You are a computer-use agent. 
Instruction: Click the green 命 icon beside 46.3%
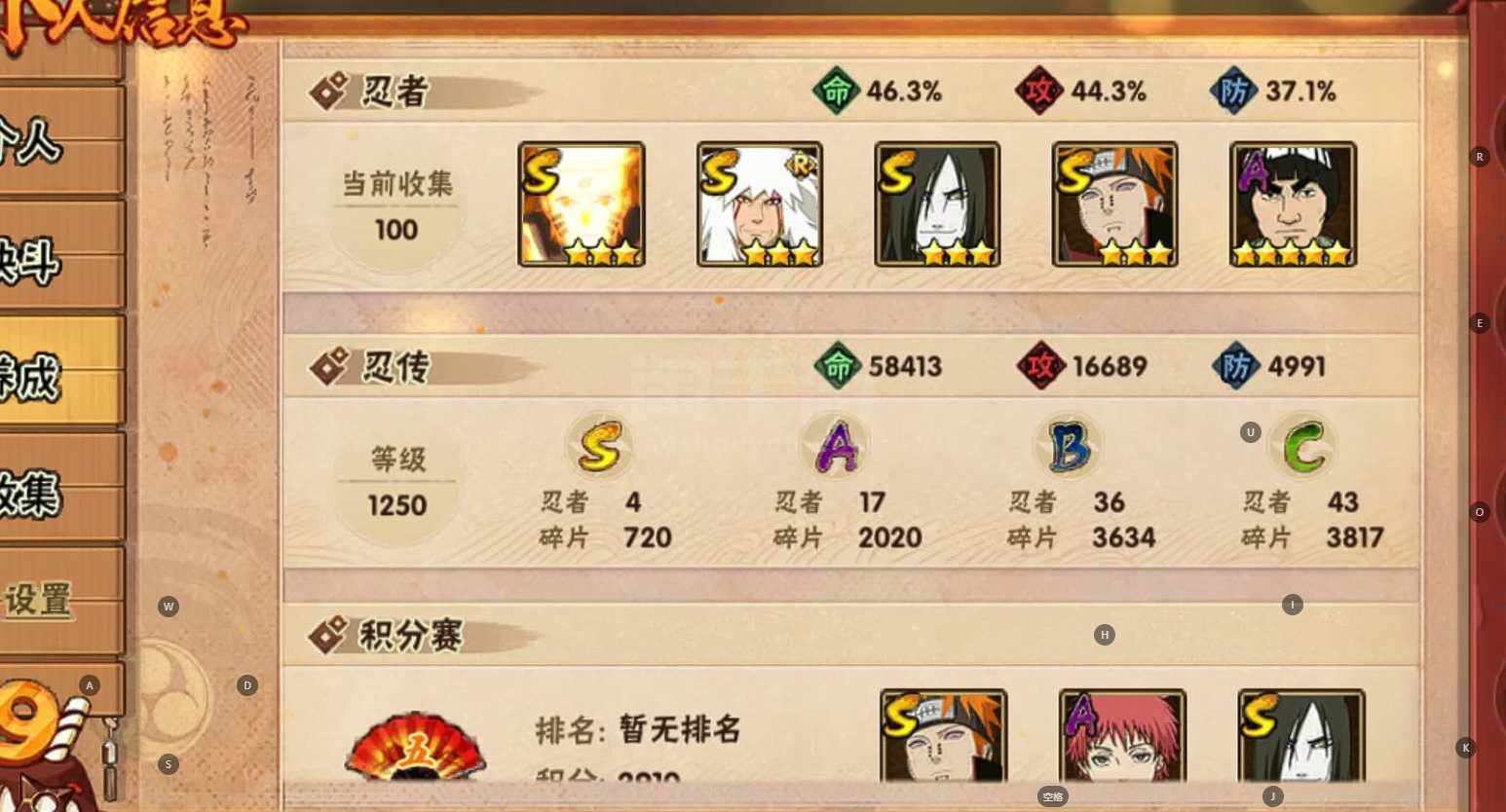click(836, 91)
